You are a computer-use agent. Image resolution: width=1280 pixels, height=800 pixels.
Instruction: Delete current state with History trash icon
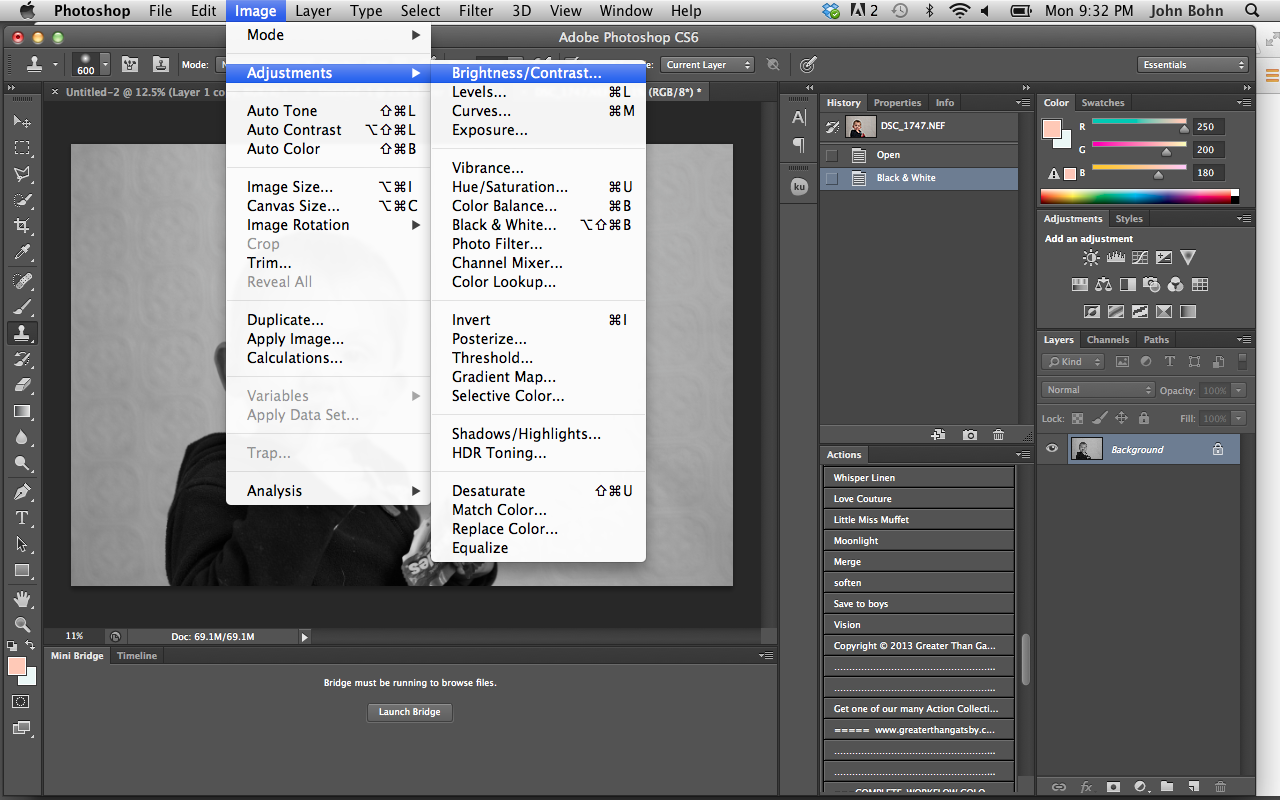point(998,435)
